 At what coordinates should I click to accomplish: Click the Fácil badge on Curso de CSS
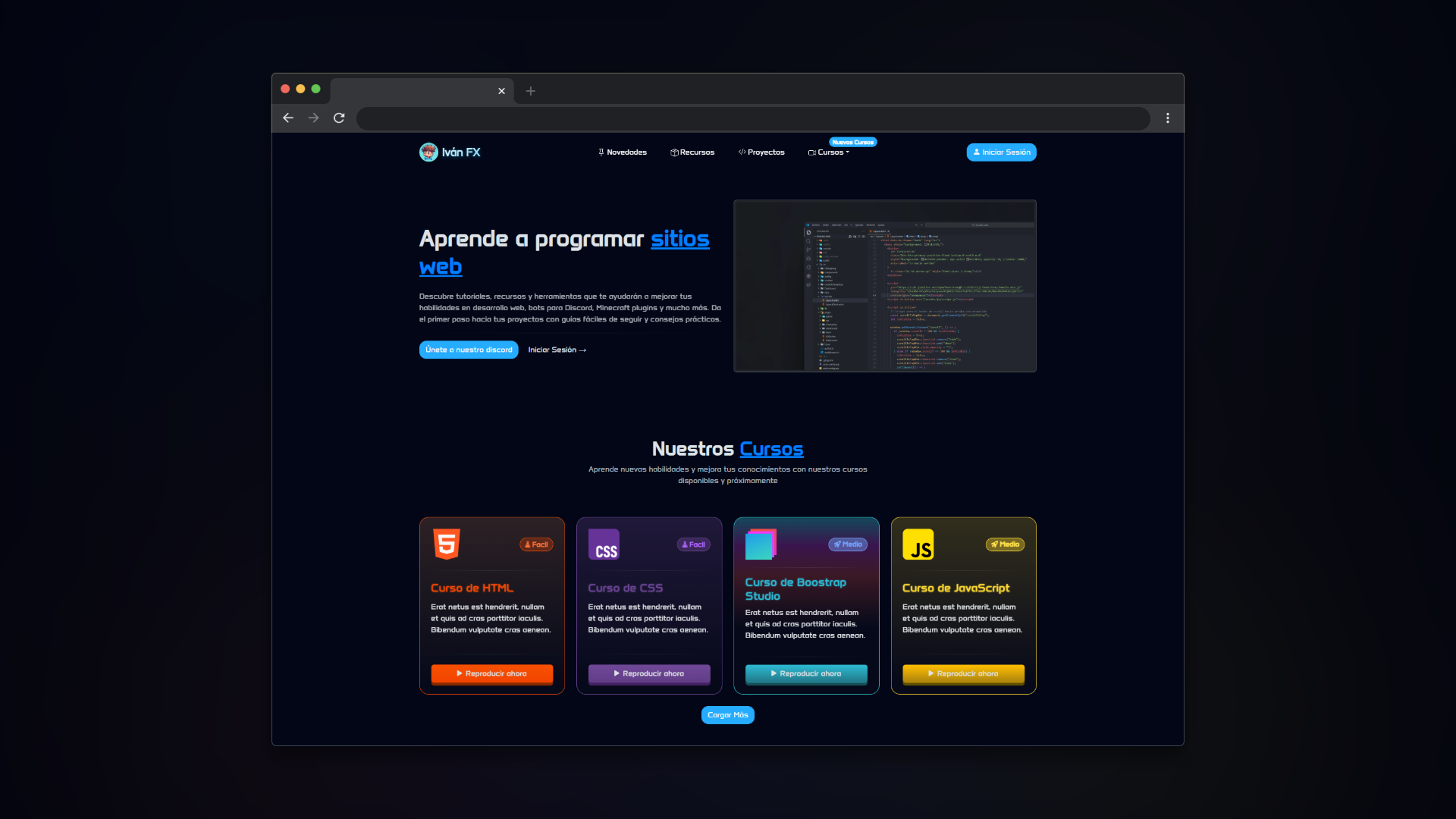pos(692,544)
